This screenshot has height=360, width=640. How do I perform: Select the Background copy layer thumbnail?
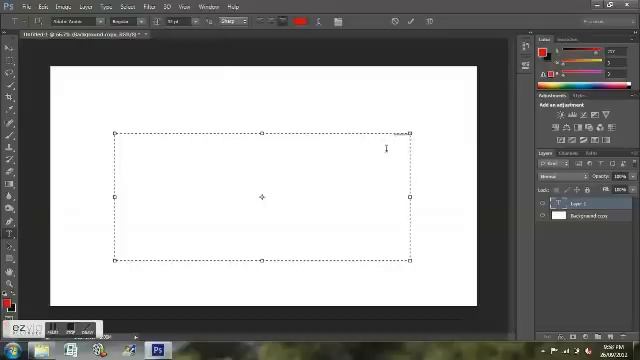click(x=559, y=216)
